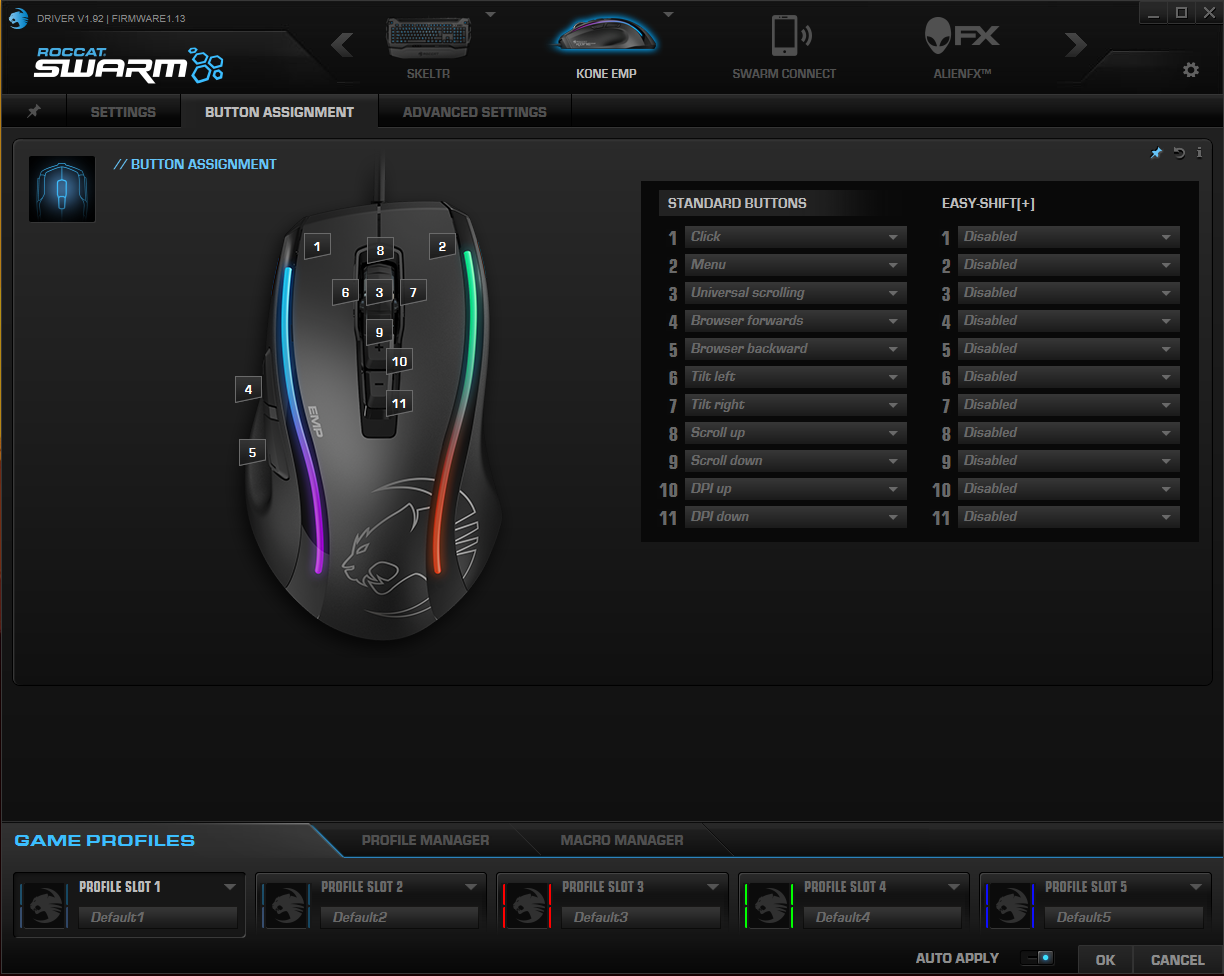Show next devices with right arrow
Screen dimensions: 1224x976
click(1075, 45)
